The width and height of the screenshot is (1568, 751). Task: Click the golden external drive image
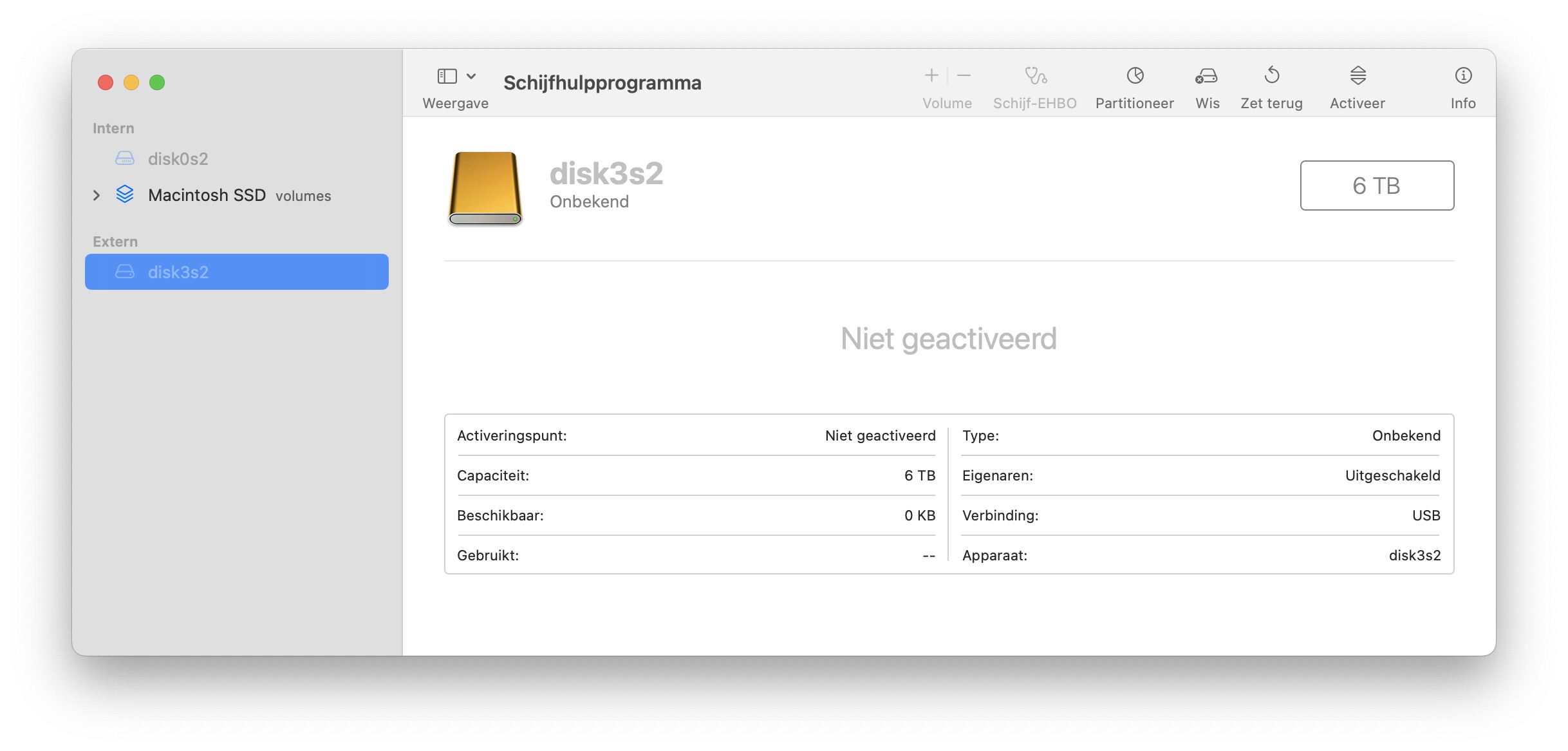485,188
